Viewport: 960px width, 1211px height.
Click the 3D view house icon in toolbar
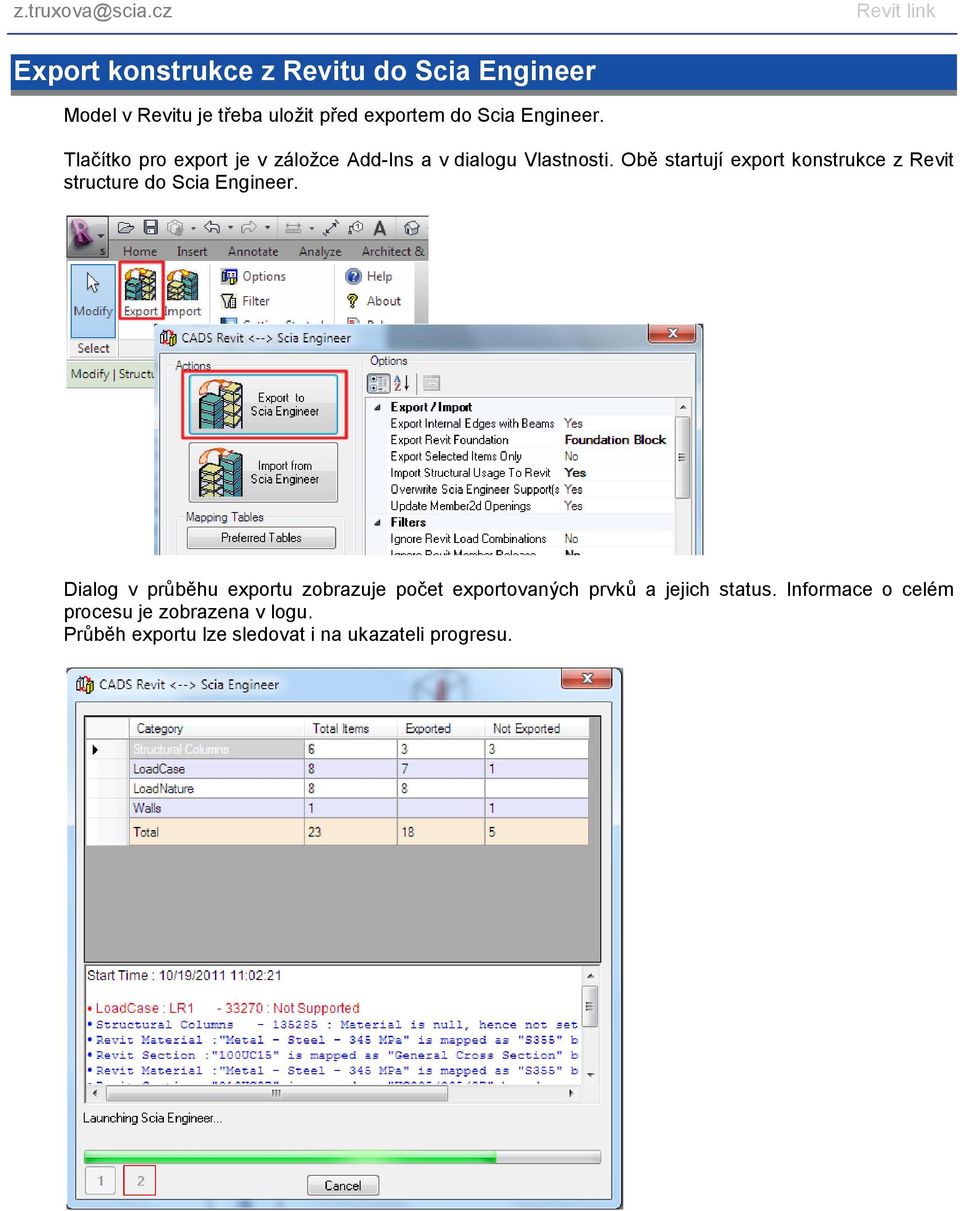[x=411, y=228]
